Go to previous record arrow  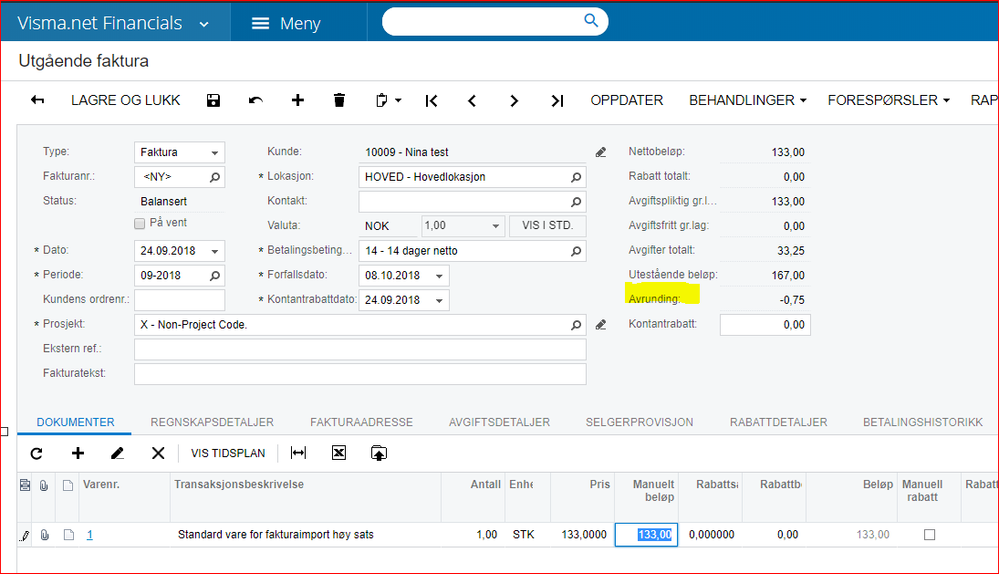click(472, 101)
